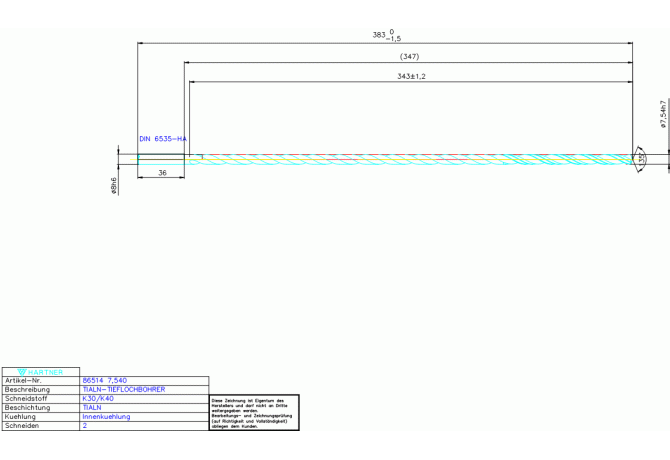Click the ø8h6 shank diameter label
The width and height of the screenshot is (670, 460).
point(115,186)
